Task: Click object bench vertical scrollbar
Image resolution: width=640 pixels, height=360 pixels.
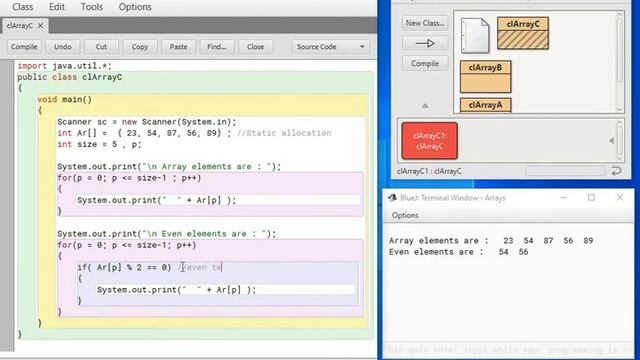Action: click(619, 140)
